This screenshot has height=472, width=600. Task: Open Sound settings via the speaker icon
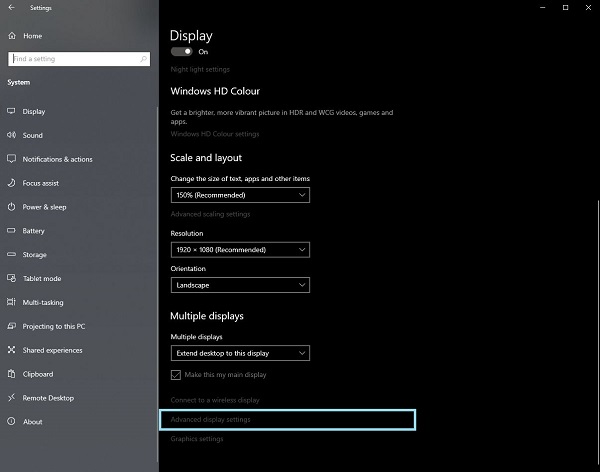(12, 135)
